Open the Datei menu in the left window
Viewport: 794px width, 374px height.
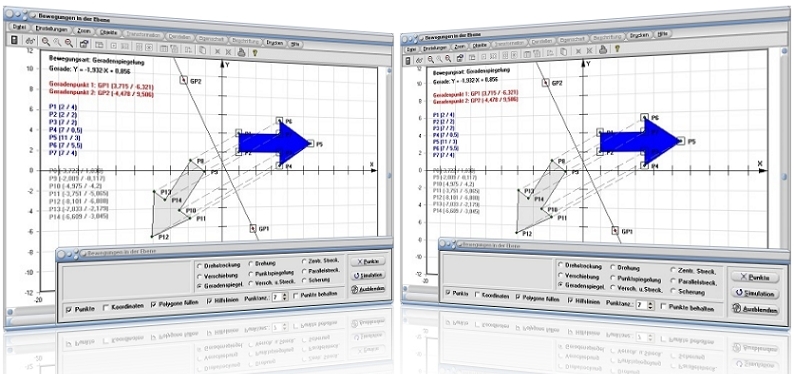(20, 26)
